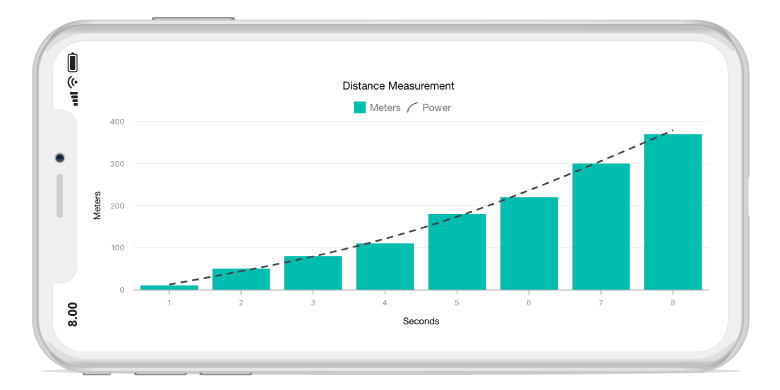Click the Power trendline legend icon
Image resolution: width=780 pixels, height=390 pixels.
[412, 107]
